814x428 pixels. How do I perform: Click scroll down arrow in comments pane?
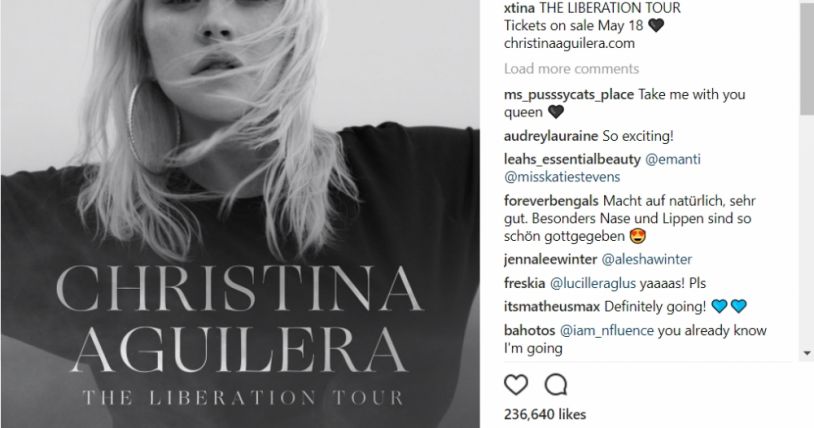[x=807, y=353]
